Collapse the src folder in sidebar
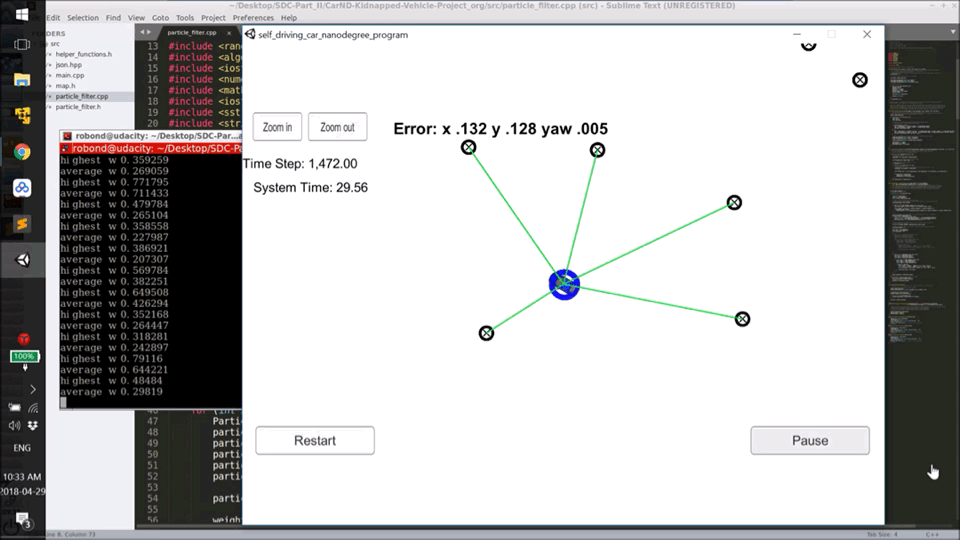960x540 pixels. coord(54,44)
